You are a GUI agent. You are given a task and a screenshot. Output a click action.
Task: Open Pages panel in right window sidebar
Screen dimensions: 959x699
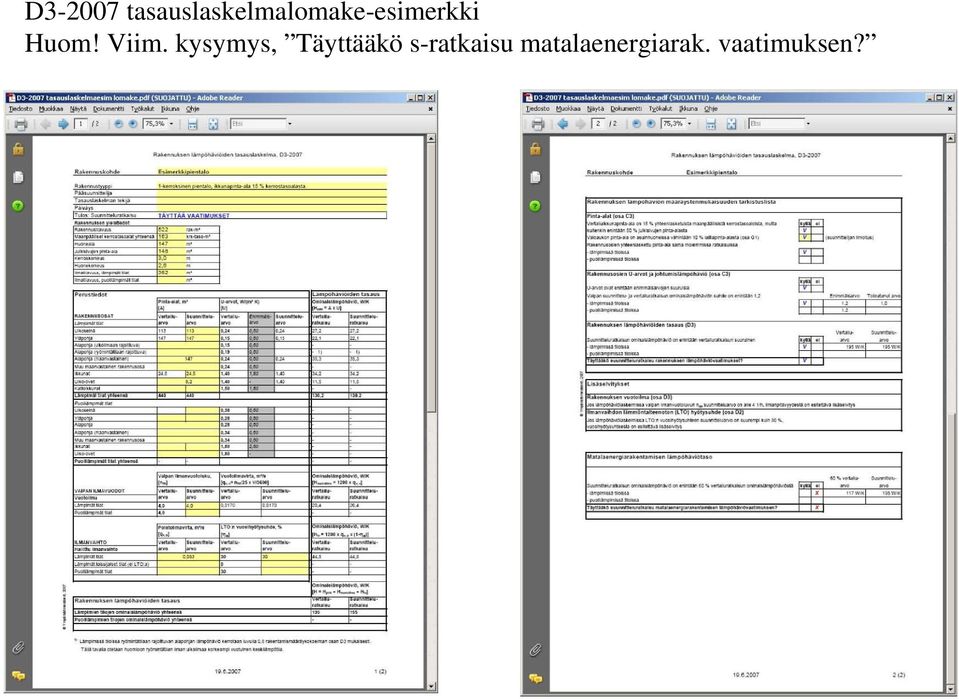pyautogui.click(x=536, y=177)
